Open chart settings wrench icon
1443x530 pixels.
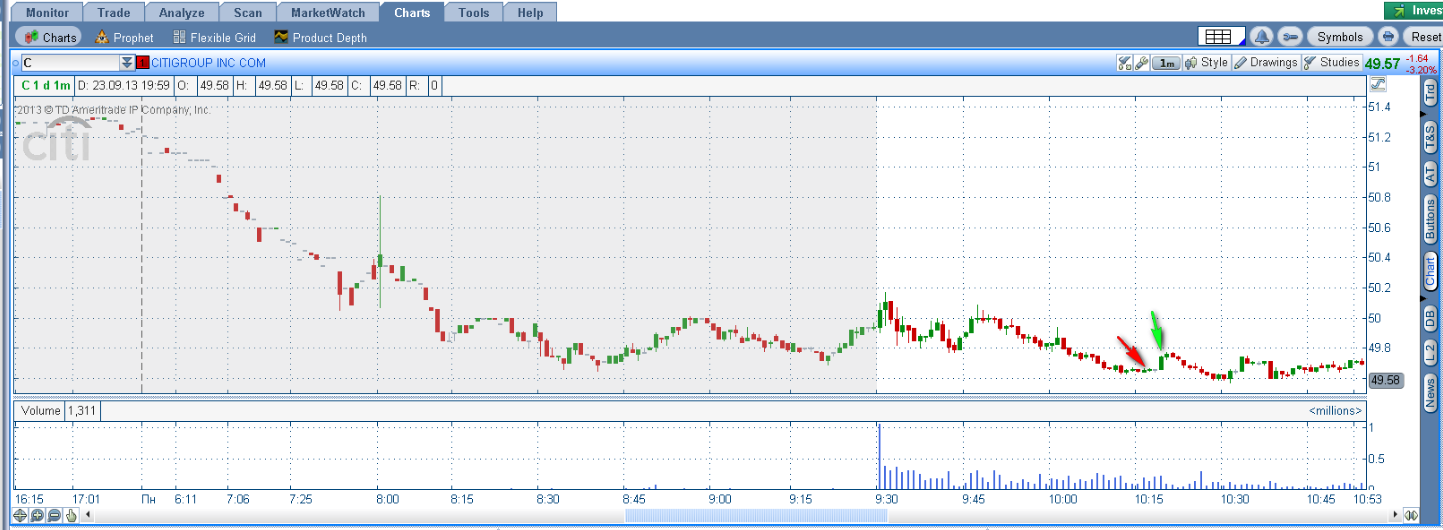(1141, 62)
